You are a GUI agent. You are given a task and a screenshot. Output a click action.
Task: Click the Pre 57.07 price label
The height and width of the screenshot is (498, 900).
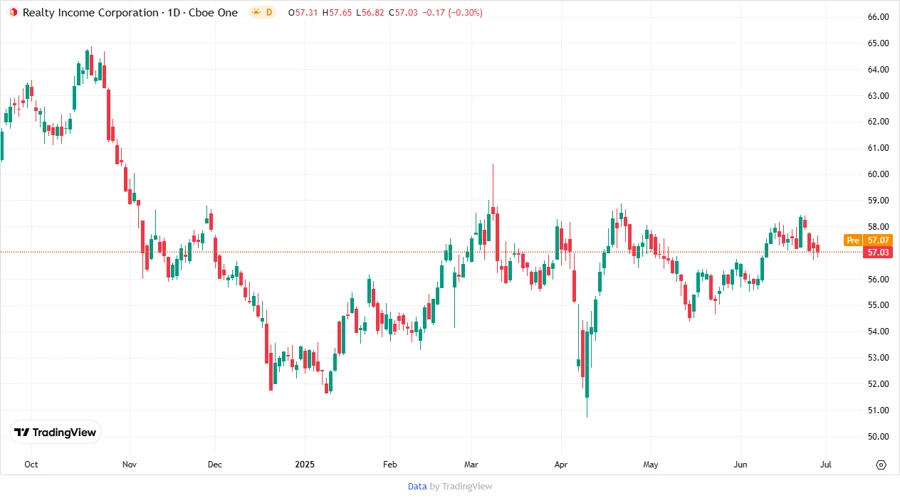(x=868, y=240)
